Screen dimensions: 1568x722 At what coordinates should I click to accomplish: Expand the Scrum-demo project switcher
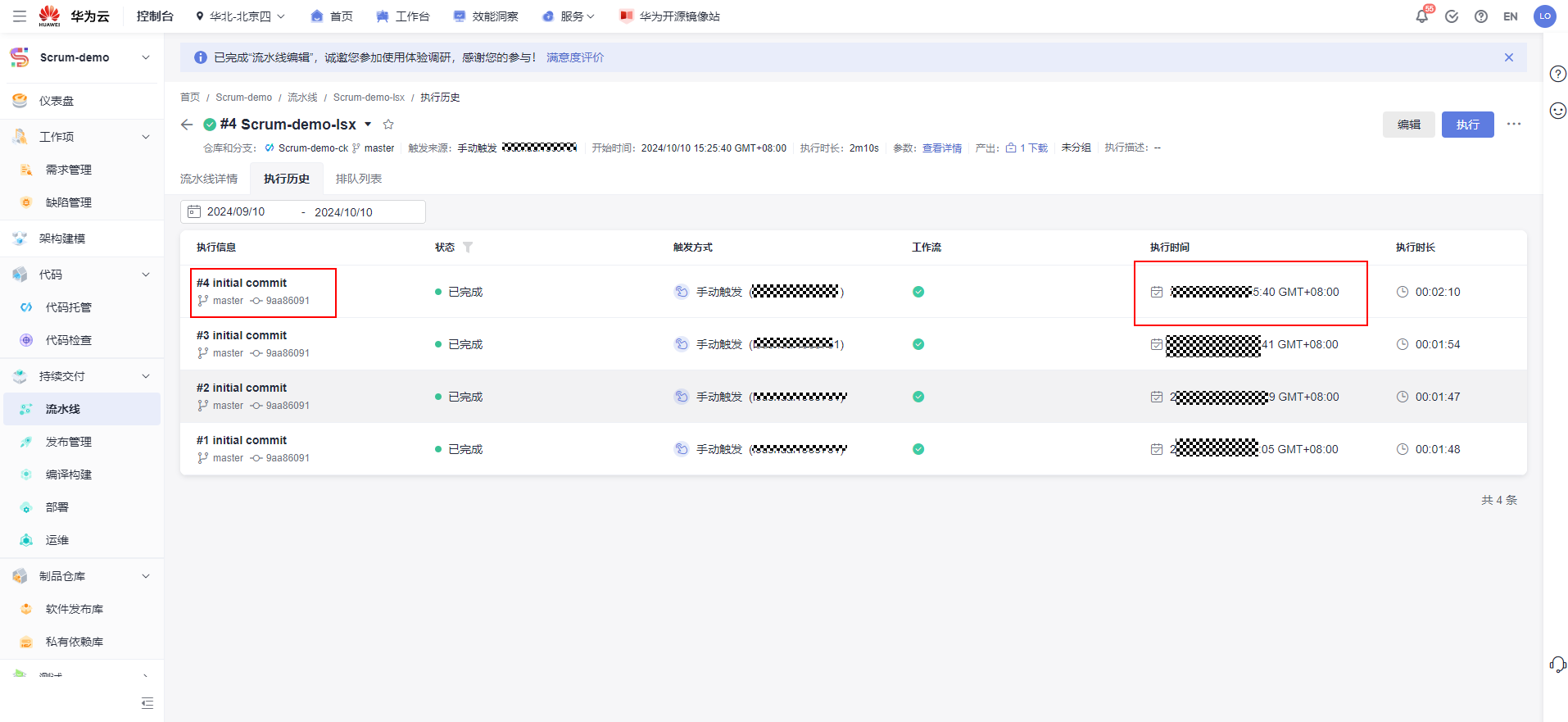pos(146,57)
